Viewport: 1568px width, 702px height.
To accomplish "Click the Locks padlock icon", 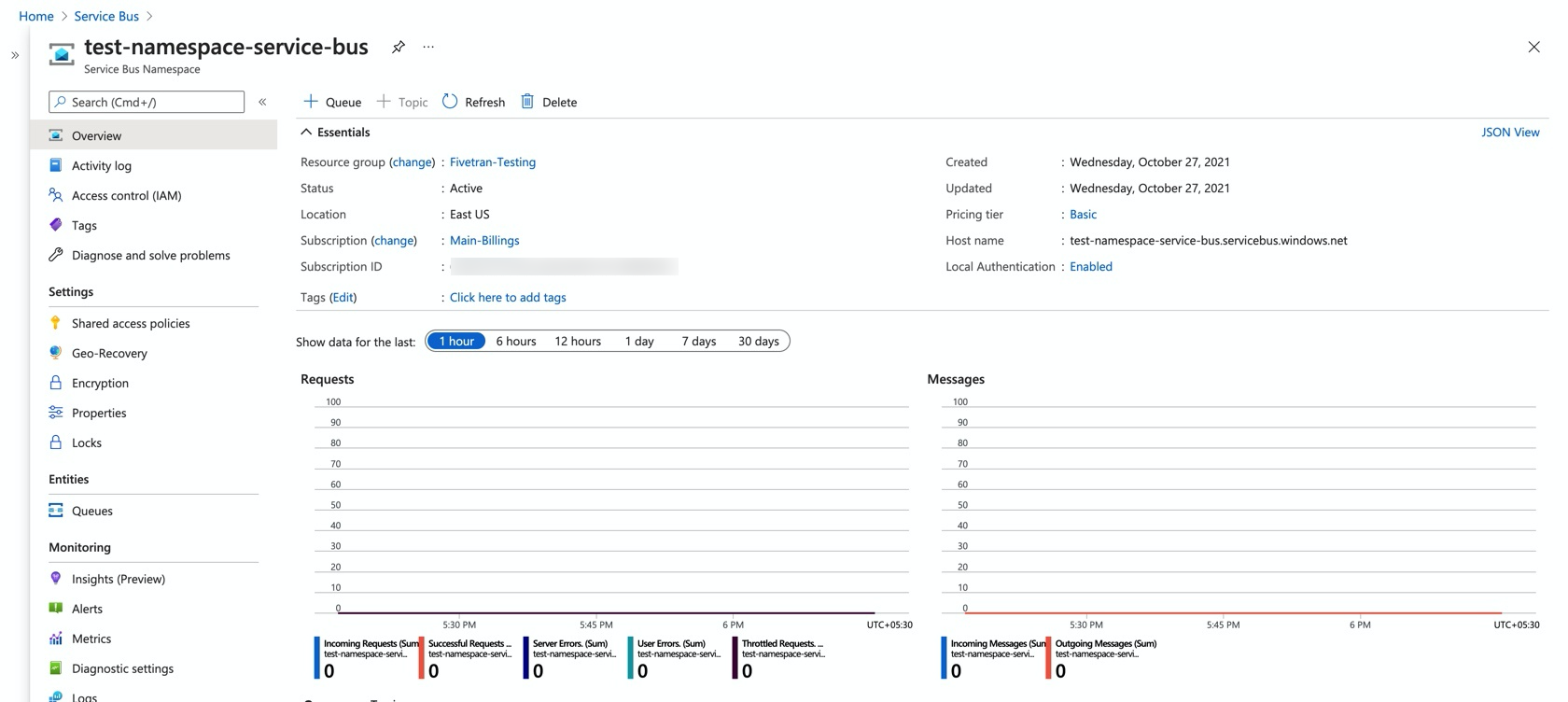I will click(x=56, y=442).
